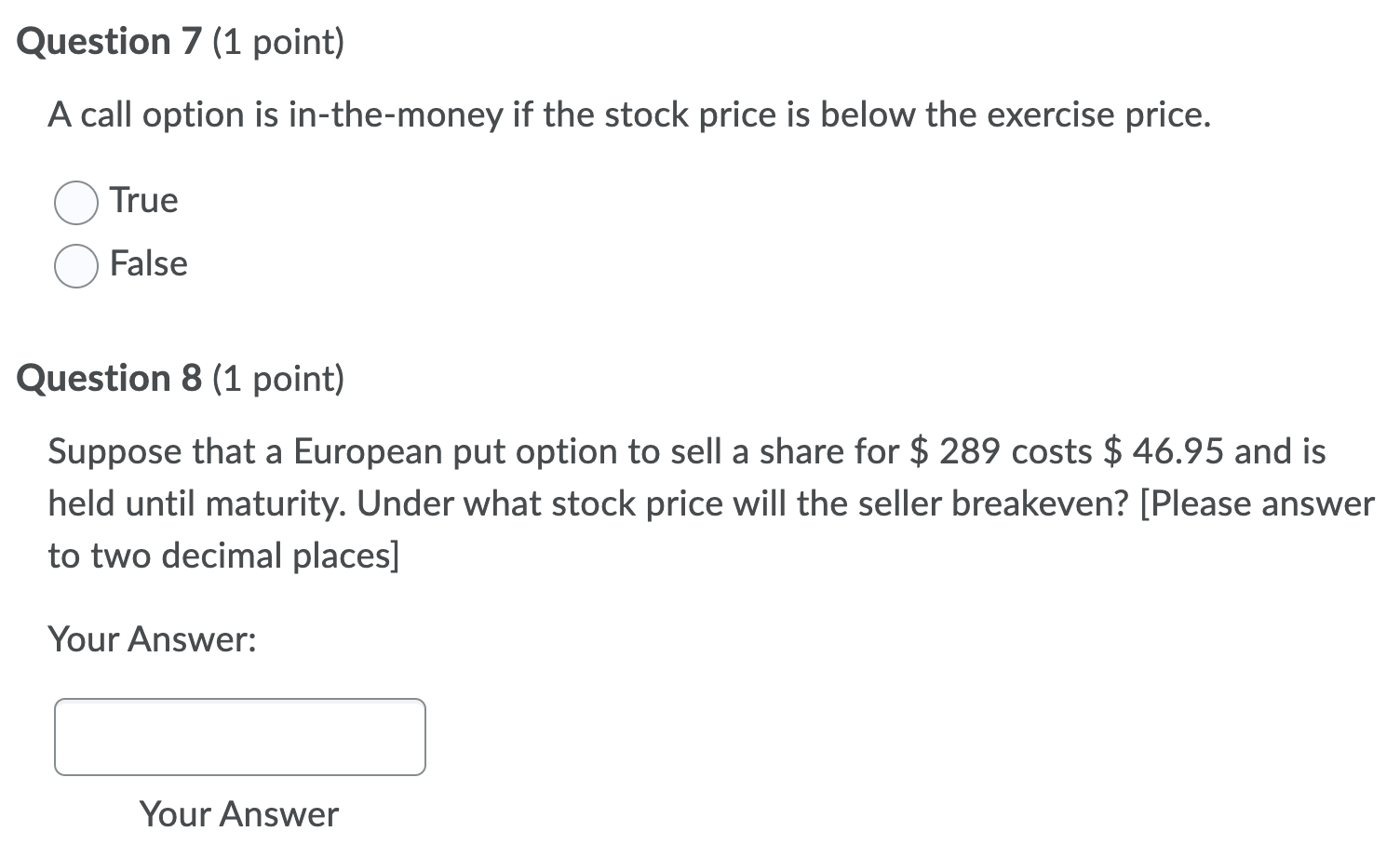Viewport: 1400px width, 858px height.
Task: Click the "True" option label
Action: click(x=143, y=200)
